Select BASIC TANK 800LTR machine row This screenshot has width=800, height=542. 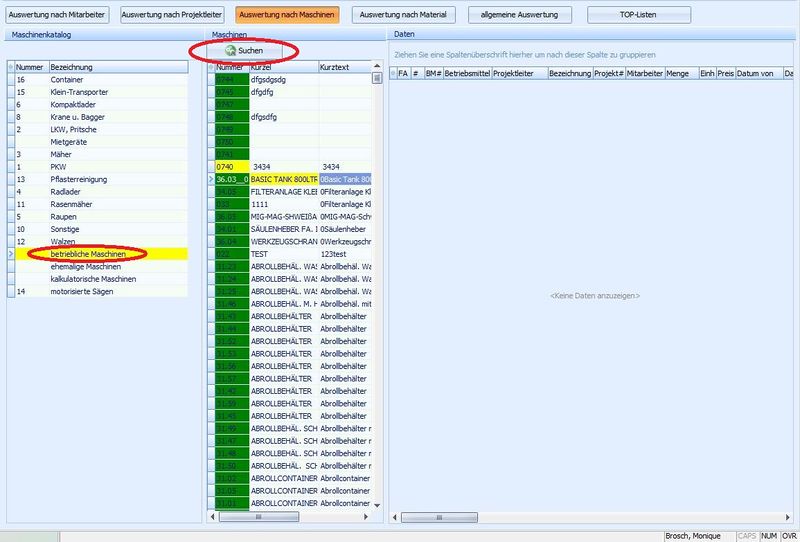pos(290,179)
